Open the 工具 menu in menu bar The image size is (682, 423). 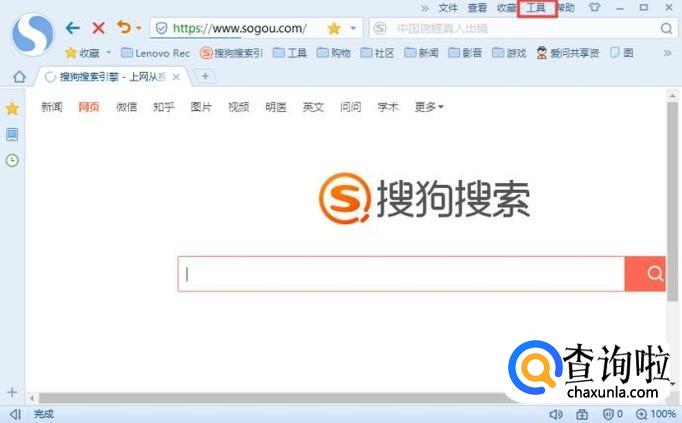(x=536, y=8)
